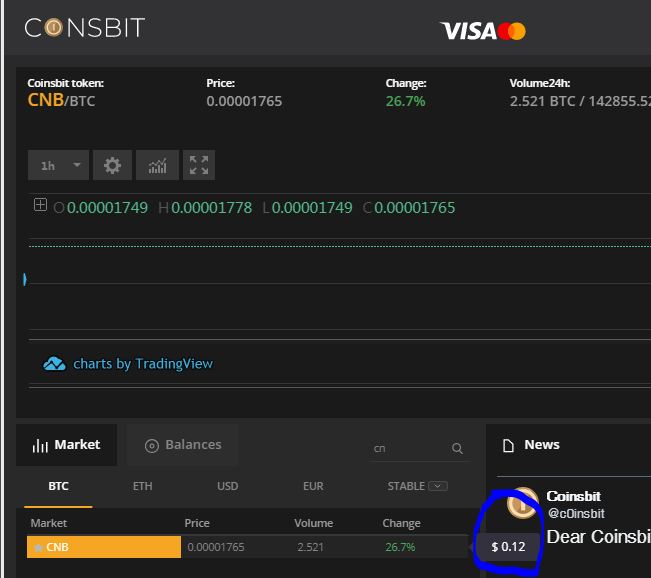Viewport: 651px width, 578px height.
Task: Click CNB row change 26.7%
Action: 400,547
